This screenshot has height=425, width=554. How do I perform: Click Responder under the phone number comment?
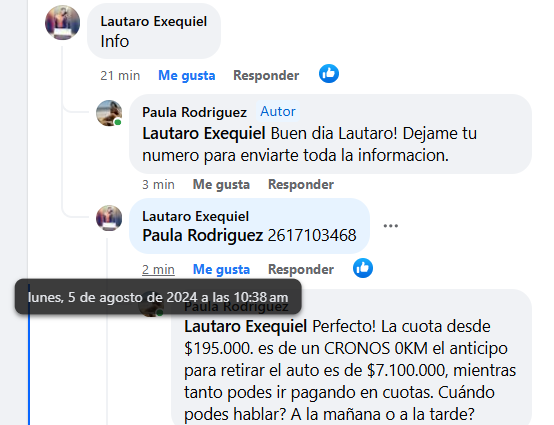[x=301, y=270]
